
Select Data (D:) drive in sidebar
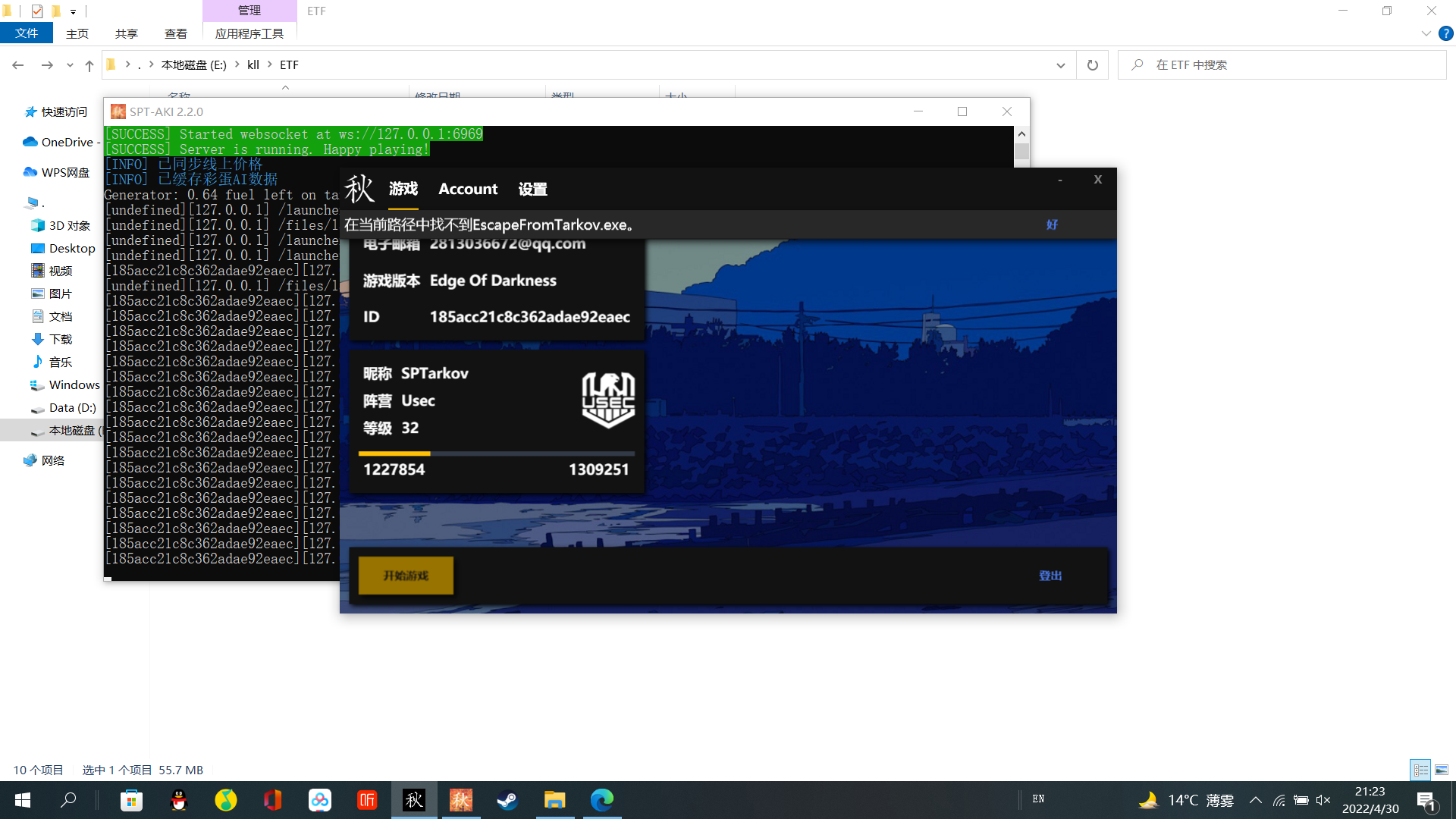pos(64,408)
